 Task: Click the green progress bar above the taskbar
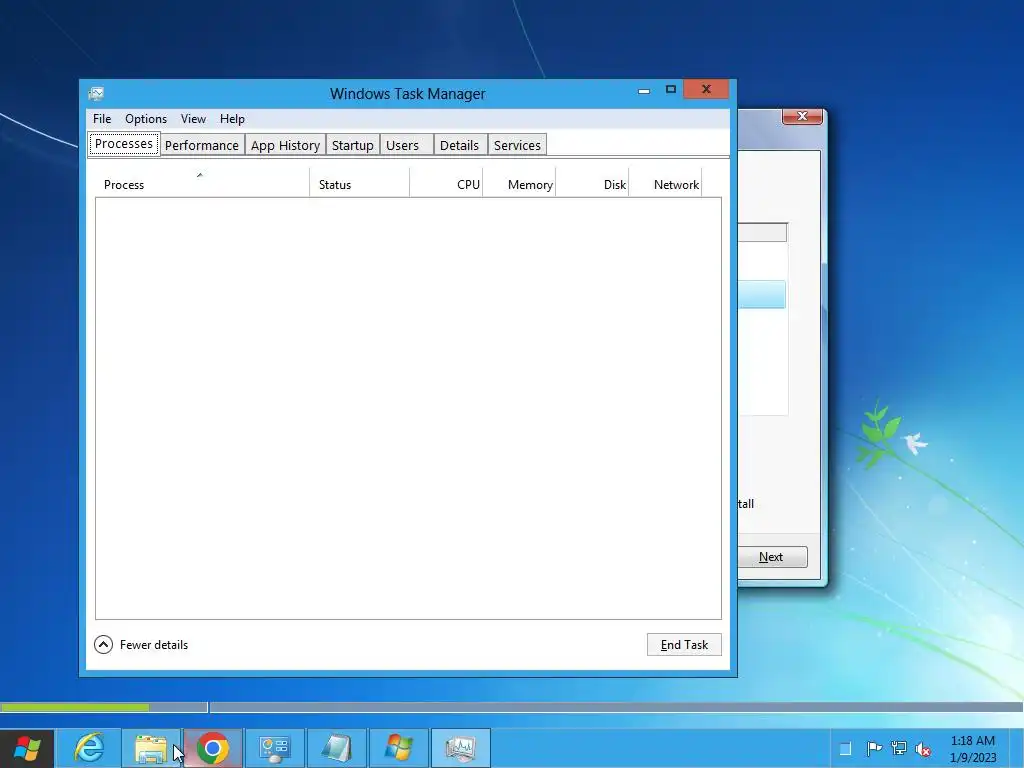coord(74,707)
